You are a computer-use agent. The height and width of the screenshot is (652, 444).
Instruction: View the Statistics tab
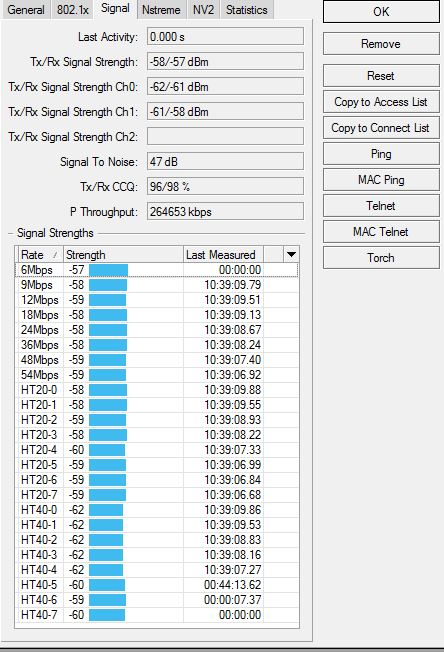click(247, 10)
